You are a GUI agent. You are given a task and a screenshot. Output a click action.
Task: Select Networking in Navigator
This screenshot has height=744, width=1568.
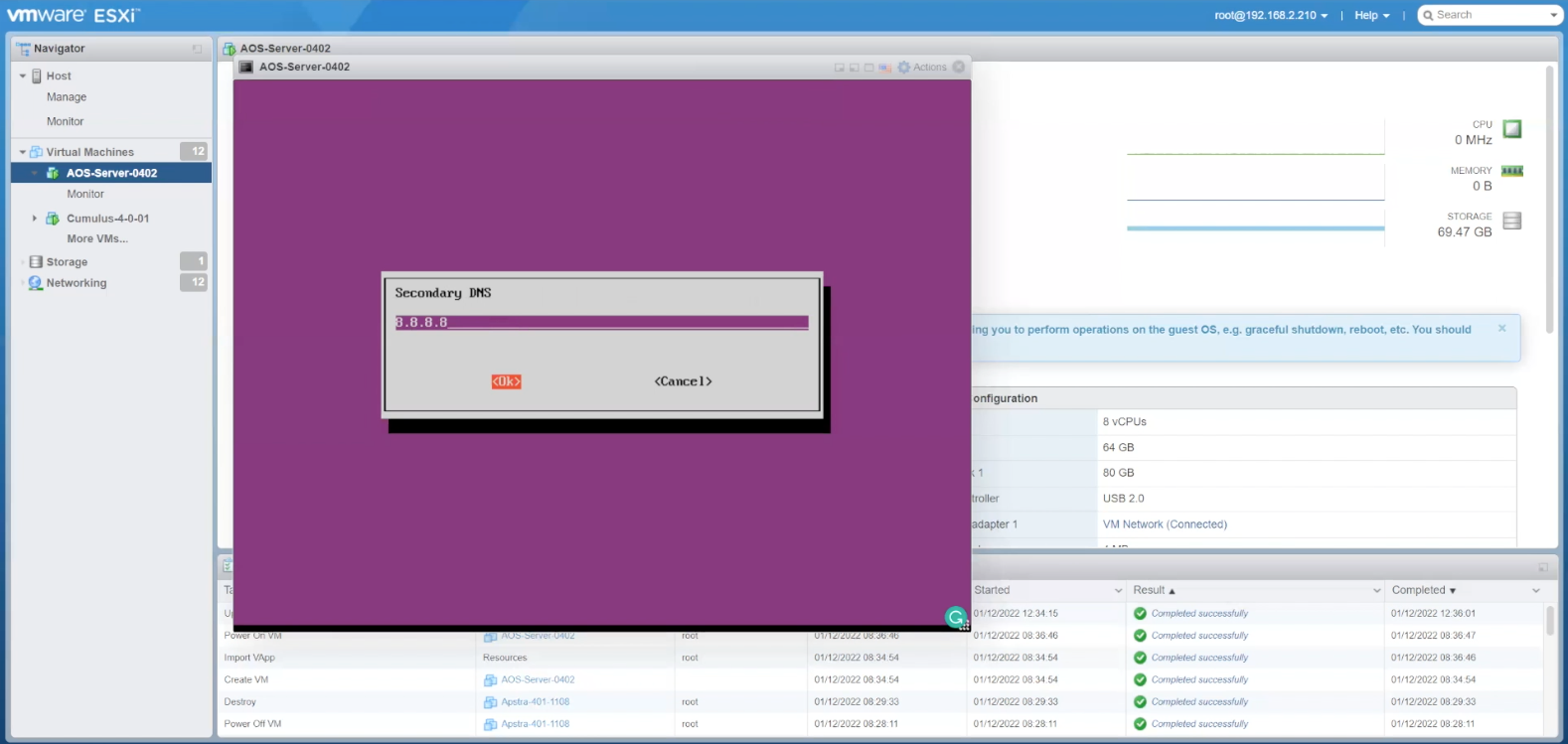pos(77,283)
